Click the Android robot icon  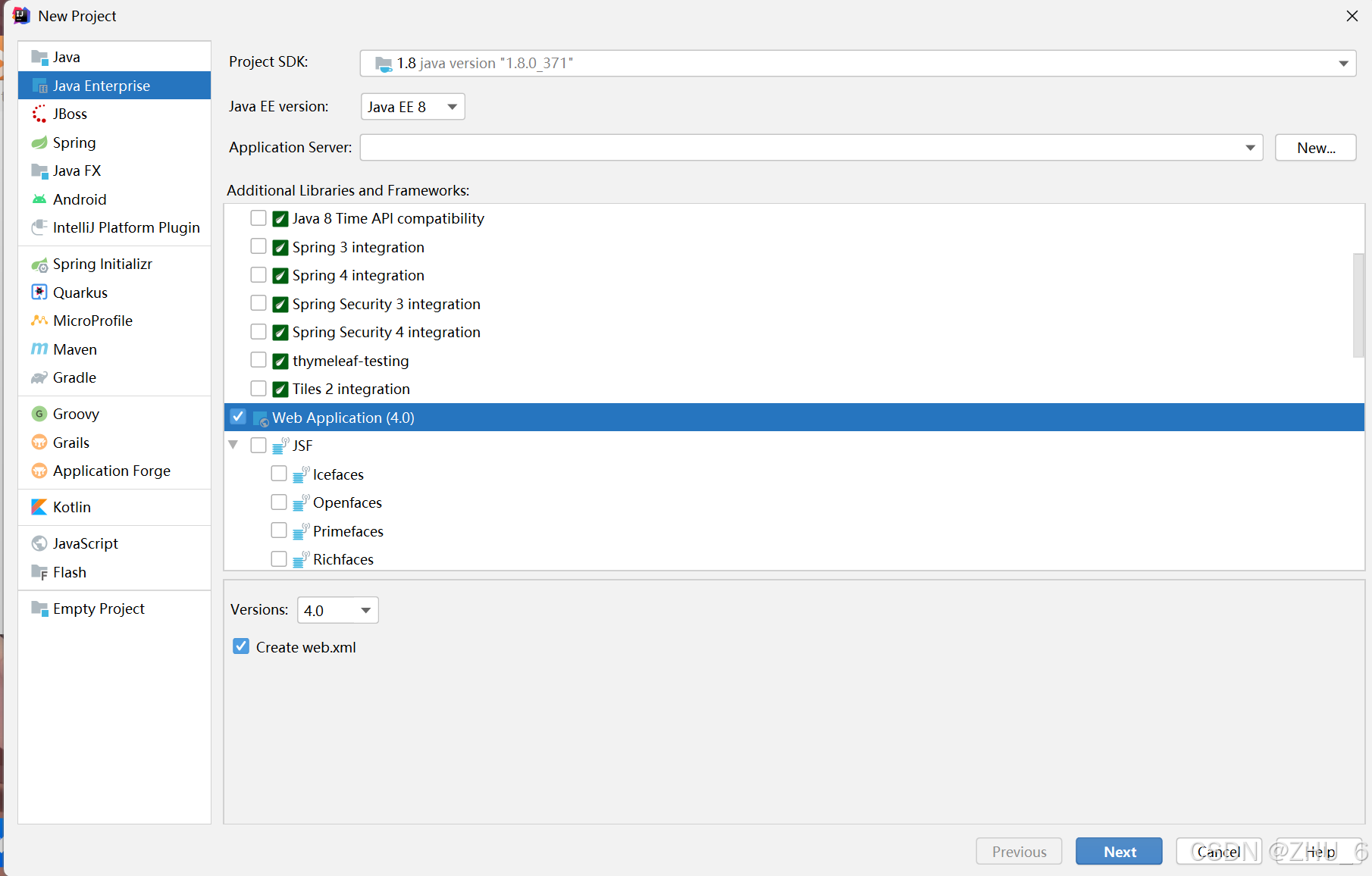pyautogui.click(x=39, y=199)
